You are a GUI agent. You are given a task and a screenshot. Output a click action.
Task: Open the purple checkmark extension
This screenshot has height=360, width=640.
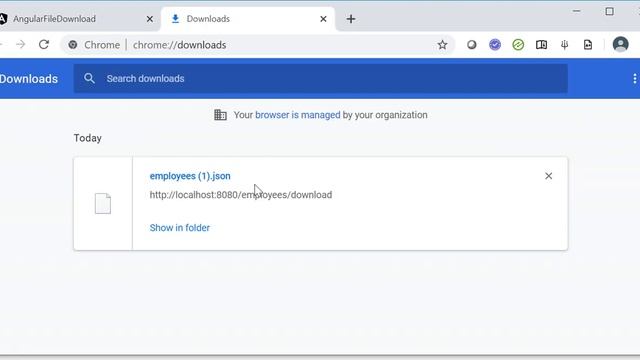(495, 44)
